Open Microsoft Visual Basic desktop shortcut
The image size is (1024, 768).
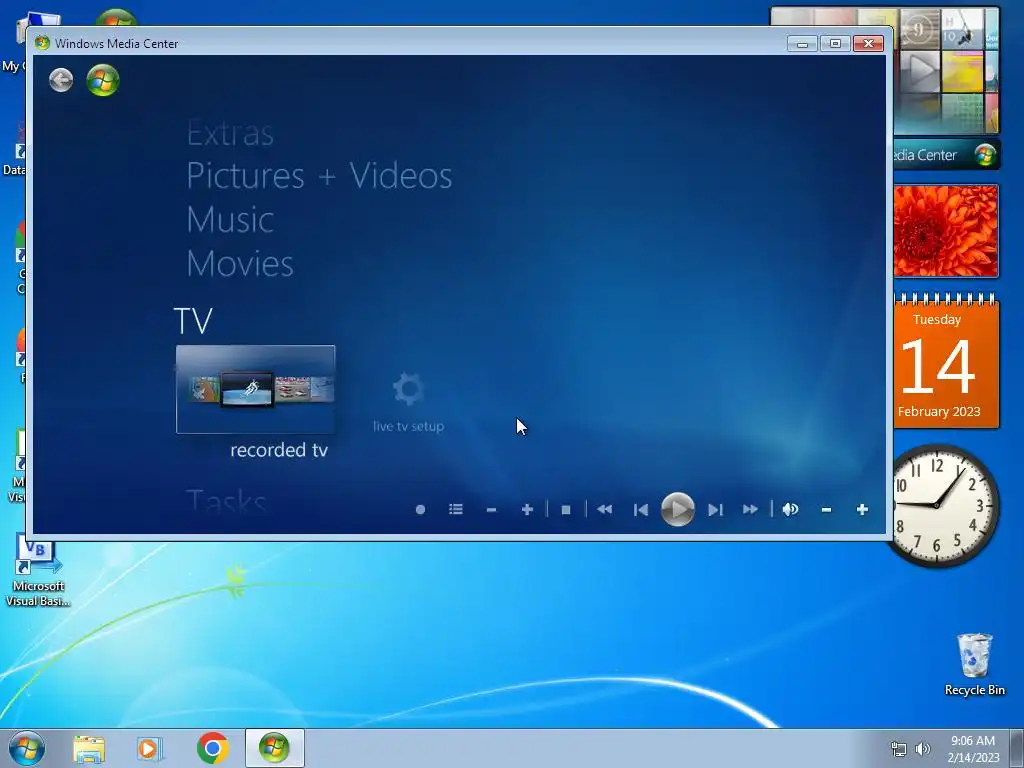coord(38,571)
